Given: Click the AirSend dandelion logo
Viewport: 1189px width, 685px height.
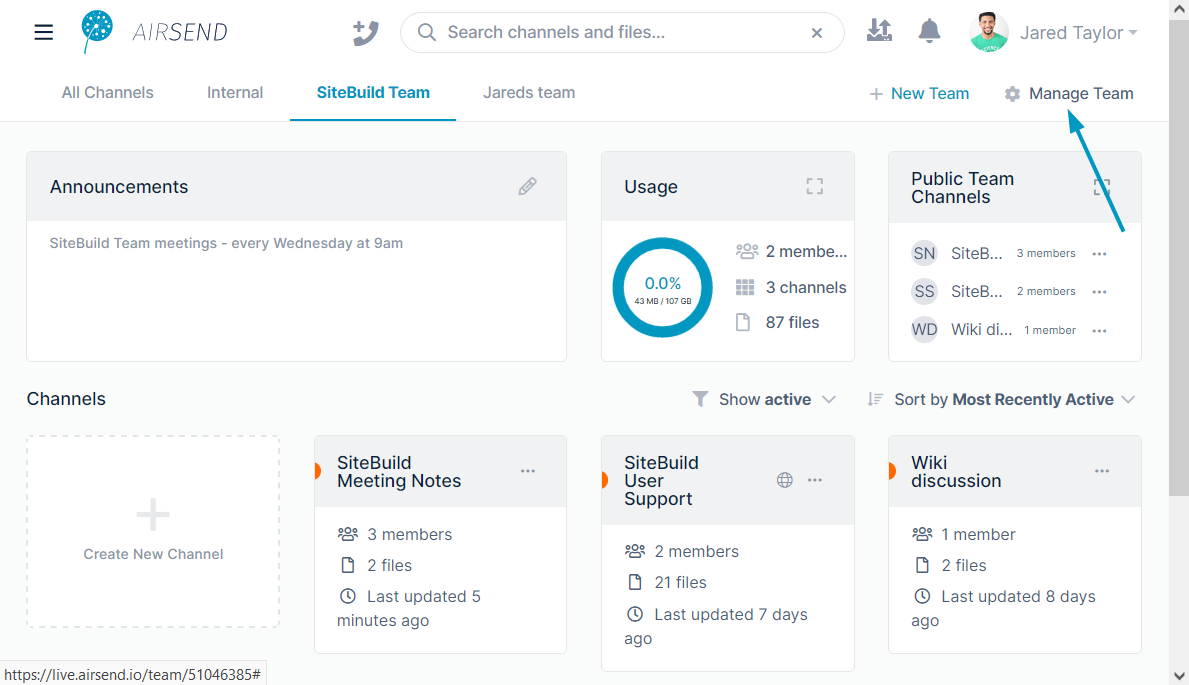Looking at the screenshot, I should click(97, 31).
